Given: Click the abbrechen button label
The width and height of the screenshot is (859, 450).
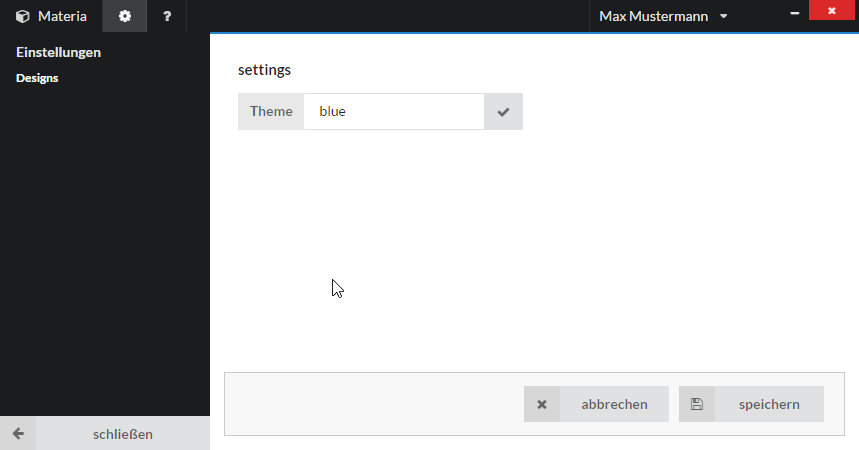Looking at the screenshot, I should click(x=614, y=405).
